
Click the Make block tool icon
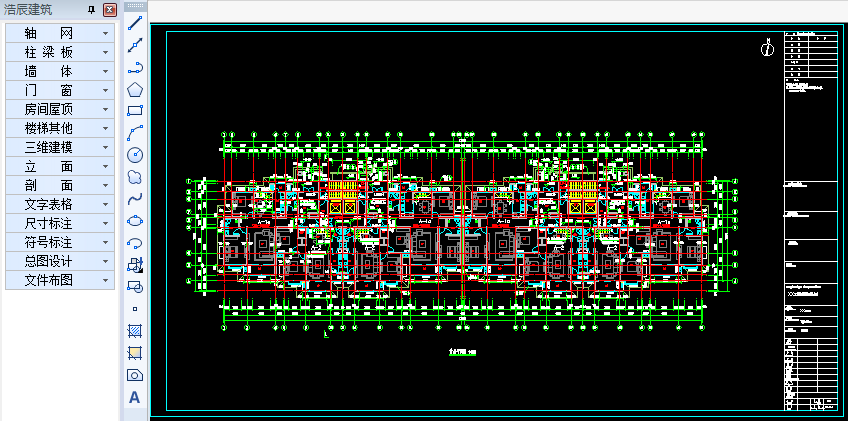(135, 287)
